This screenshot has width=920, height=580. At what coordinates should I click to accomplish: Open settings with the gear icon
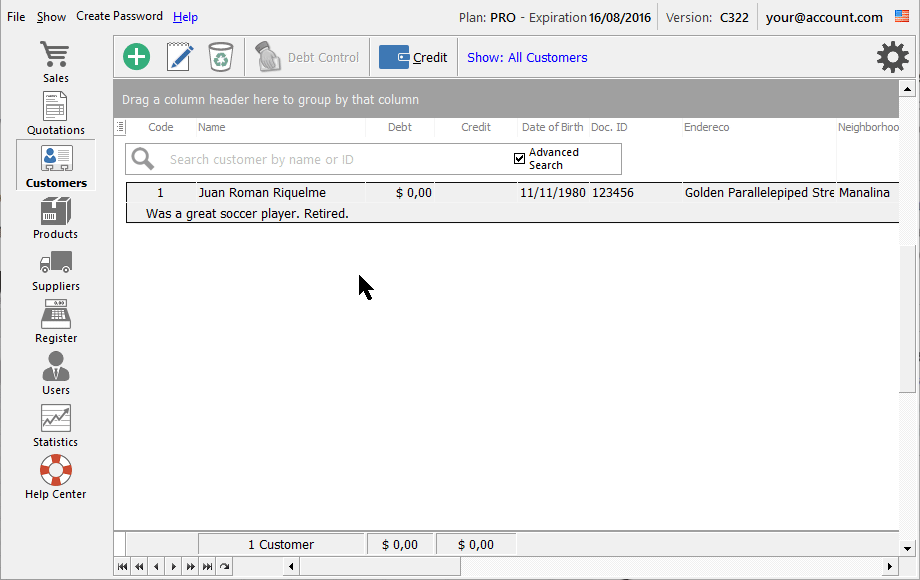click(x=892, y=57)
